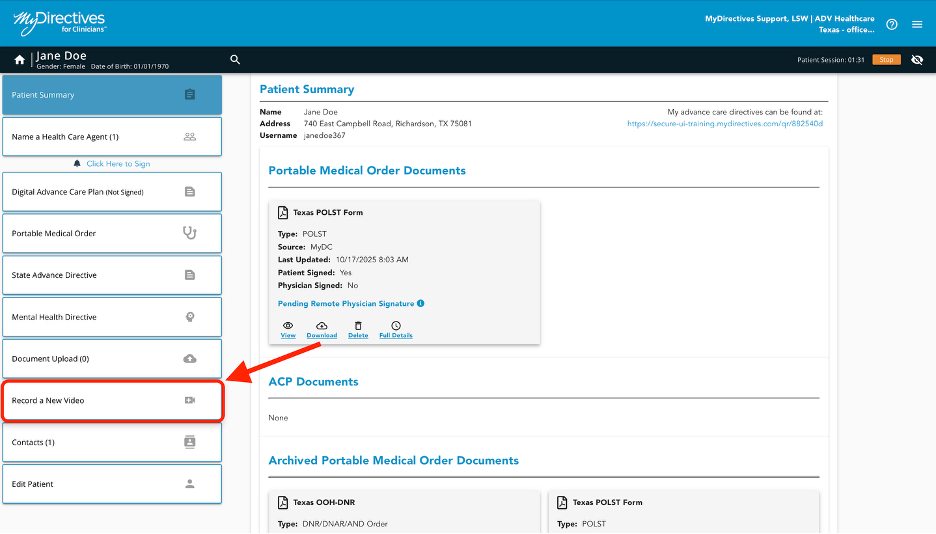The image size is (936, 534).
Task: Click the Document Upload cloud icon
Action: (190, 359)
